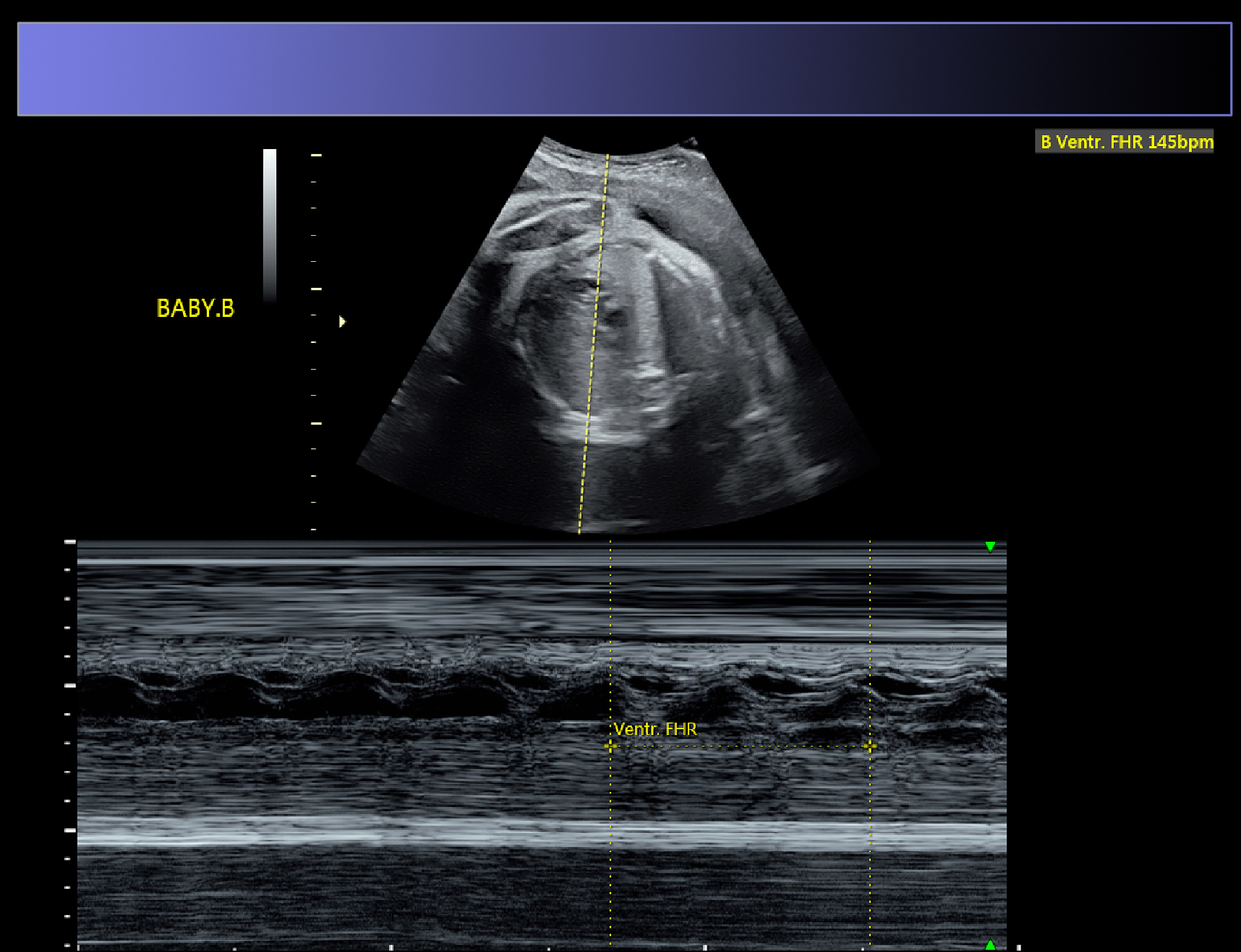Click the focal zone arrow beside the depth scale
The image size is (1241, 952).
pos(342,322)
